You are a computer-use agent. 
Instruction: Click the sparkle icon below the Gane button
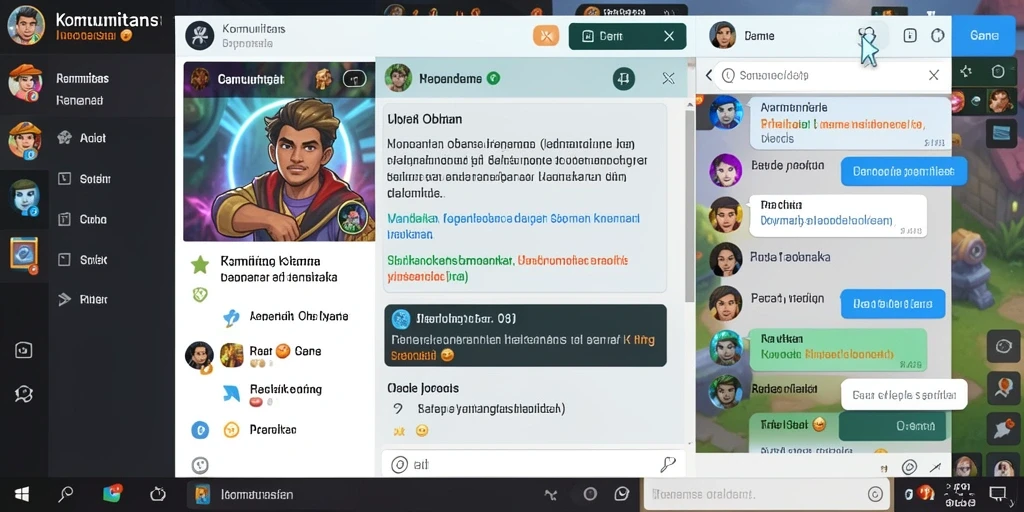(x=966, y=71)
